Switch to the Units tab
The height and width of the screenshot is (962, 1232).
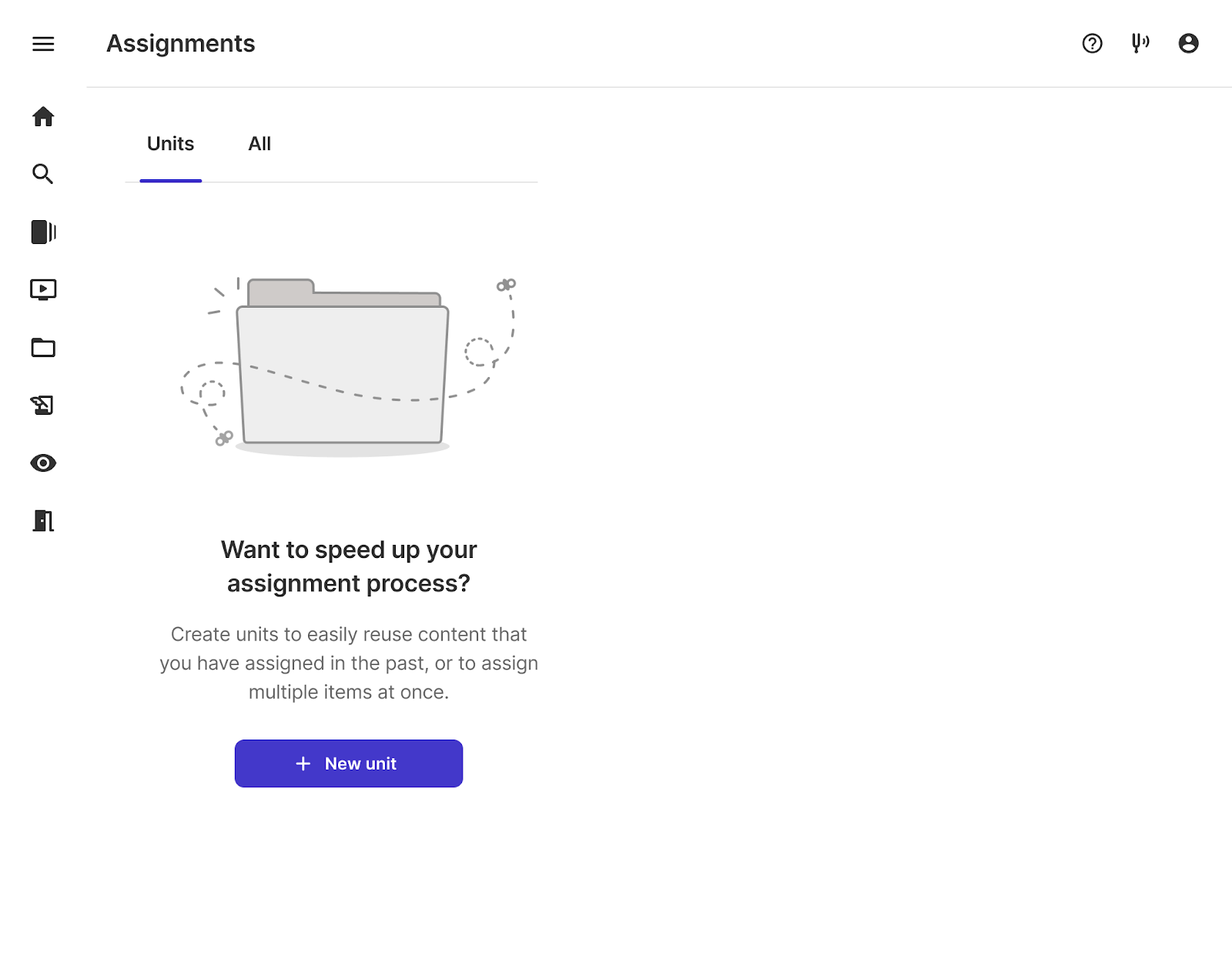coord(170,144)
